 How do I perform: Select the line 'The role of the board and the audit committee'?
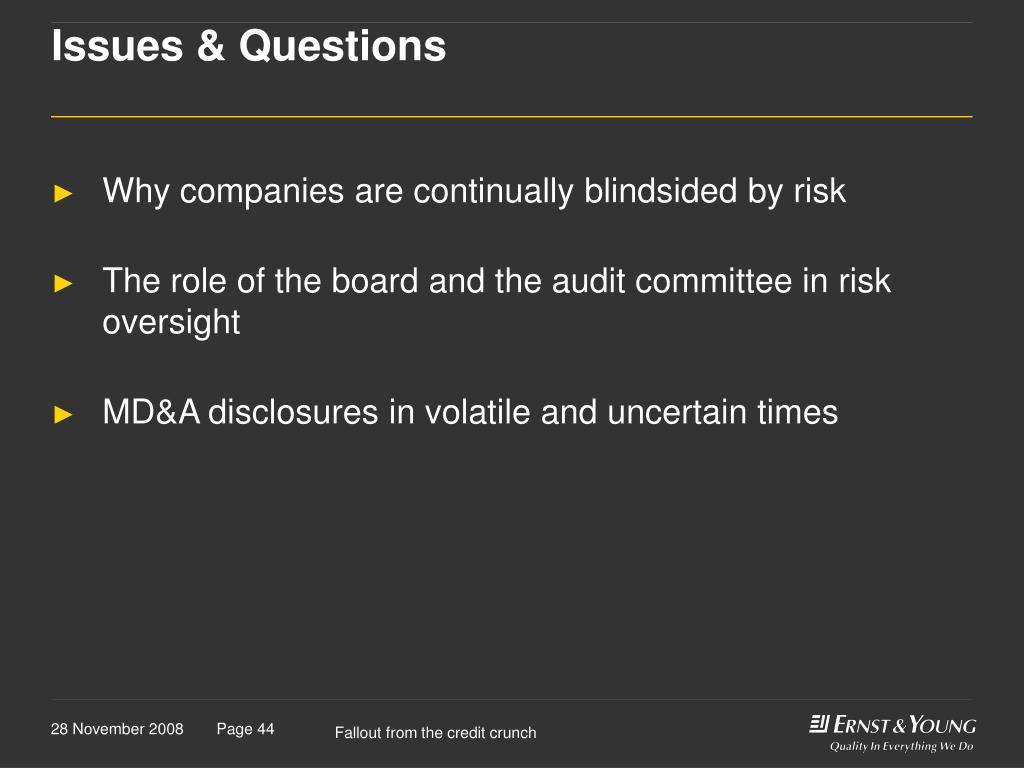448,281
